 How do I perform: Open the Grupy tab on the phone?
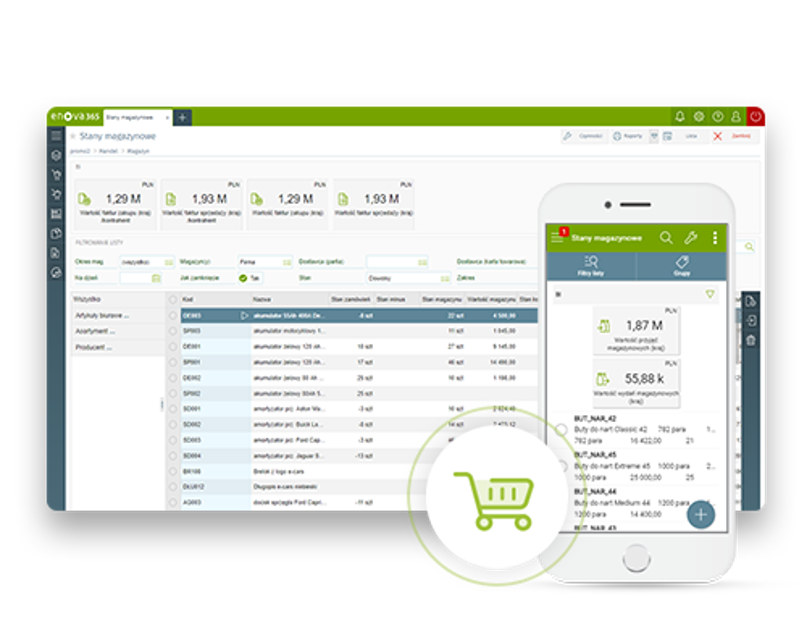click(x=682, y=266)
